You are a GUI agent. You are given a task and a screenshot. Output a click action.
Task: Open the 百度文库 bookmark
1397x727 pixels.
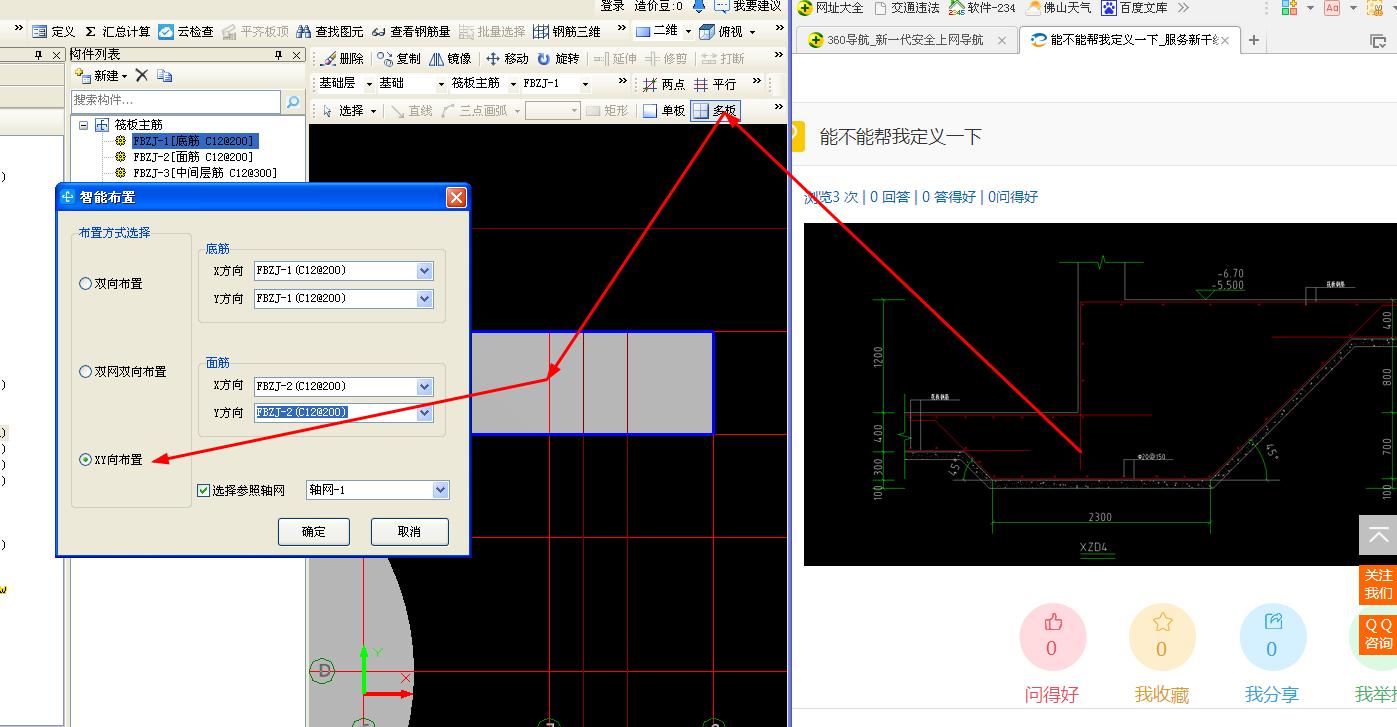point(1134,8)
